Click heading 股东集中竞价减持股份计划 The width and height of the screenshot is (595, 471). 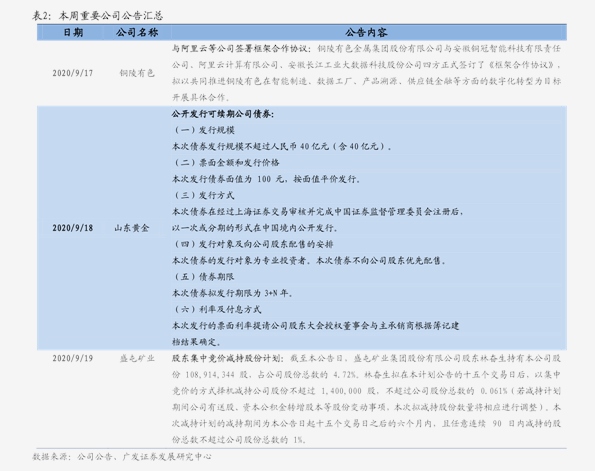[227, 358]
